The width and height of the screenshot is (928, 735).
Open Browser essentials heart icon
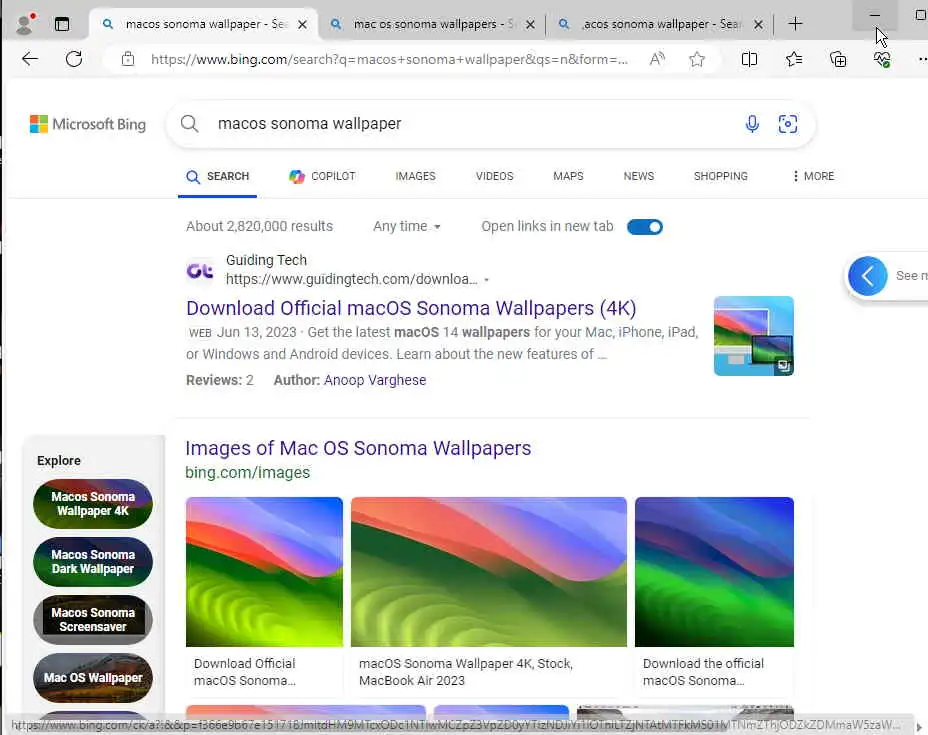point(882,59)
